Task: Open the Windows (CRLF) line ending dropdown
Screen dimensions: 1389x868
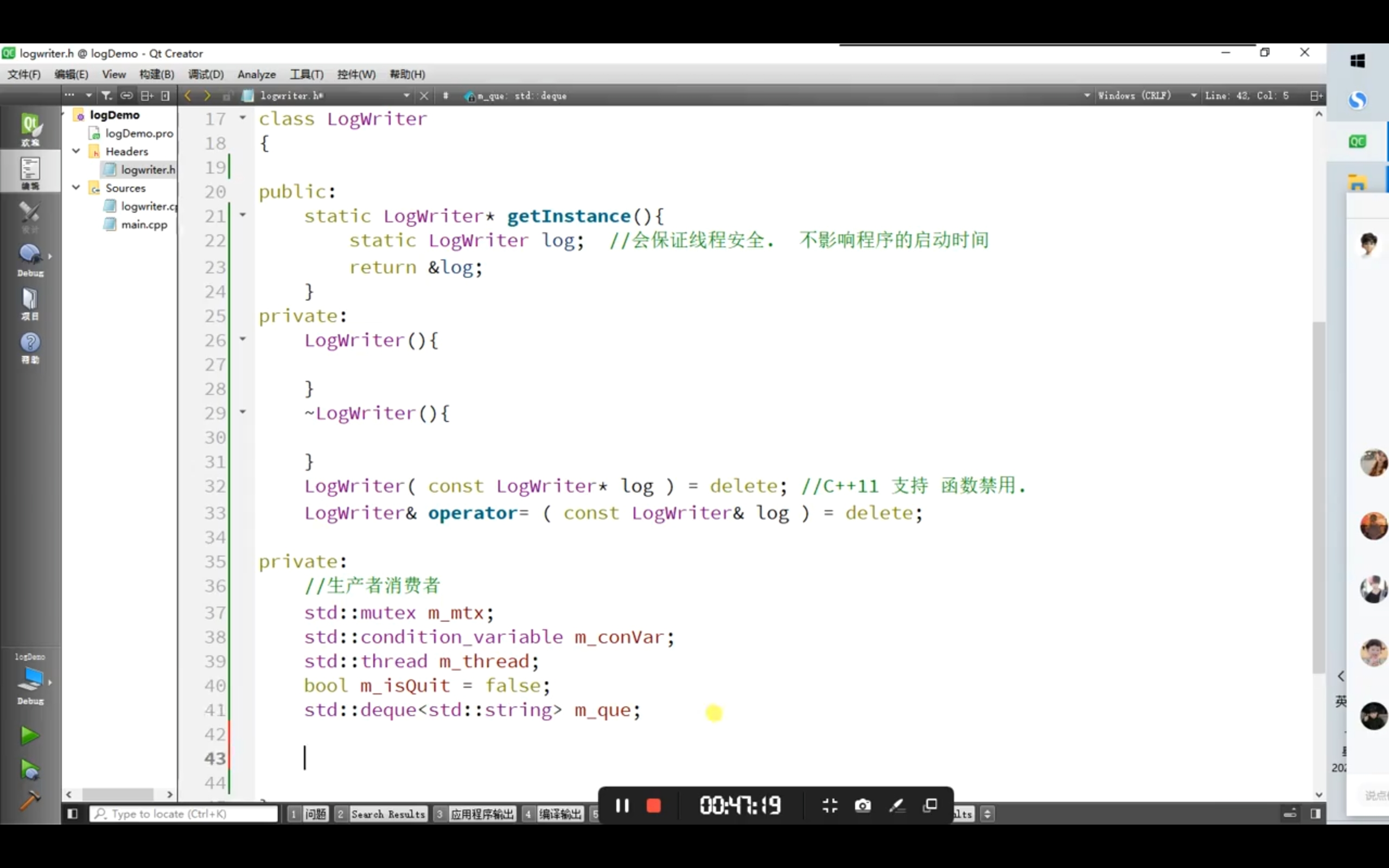Action: click(x=1142, y=96)
